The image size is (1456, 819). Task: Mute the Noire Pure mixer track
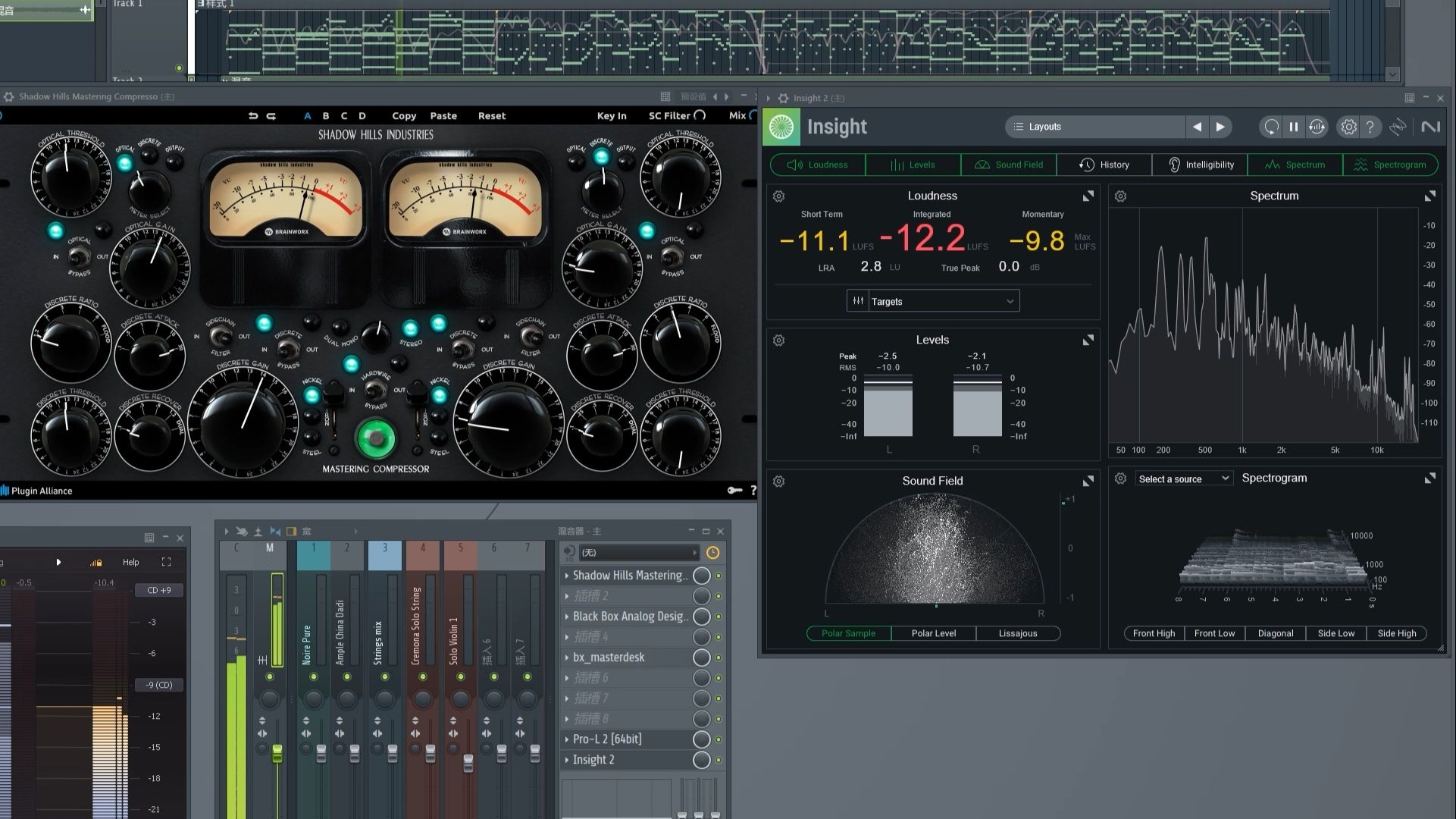pos(314,676)
